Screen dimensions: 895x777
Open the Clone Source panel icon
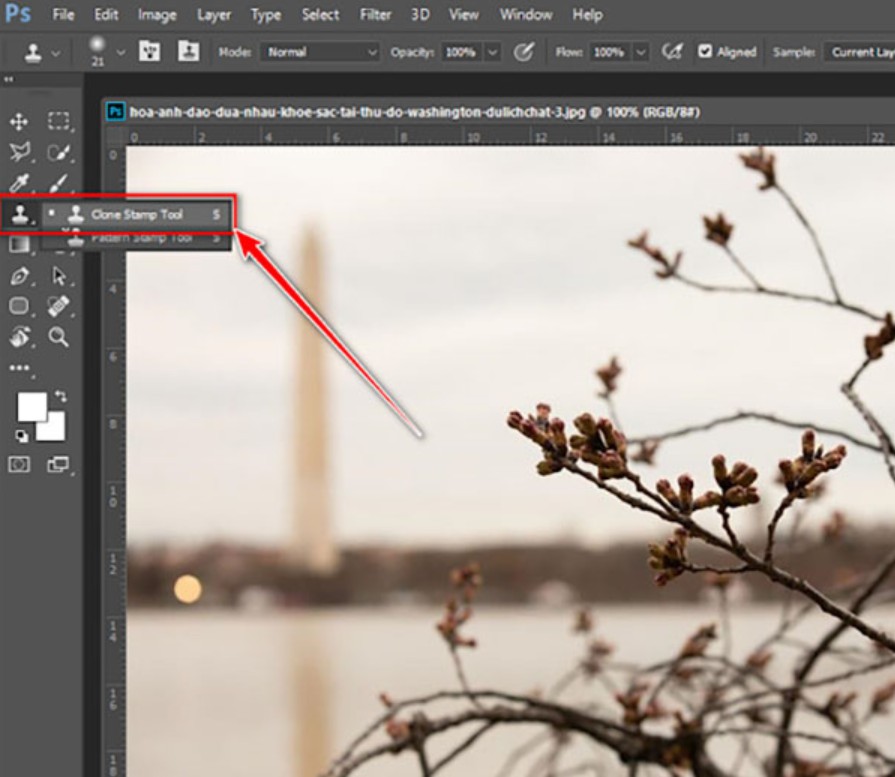[187, 52]
